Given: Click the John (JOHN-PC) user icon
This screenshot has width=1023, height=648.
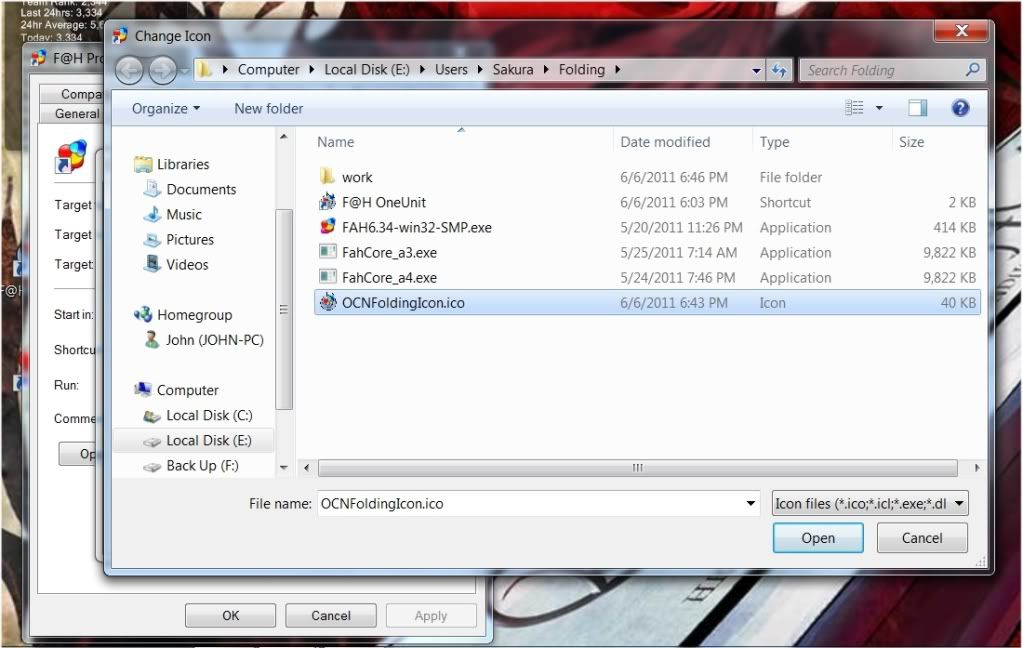Looking at the screenshot, I should [x=152, y=339].
